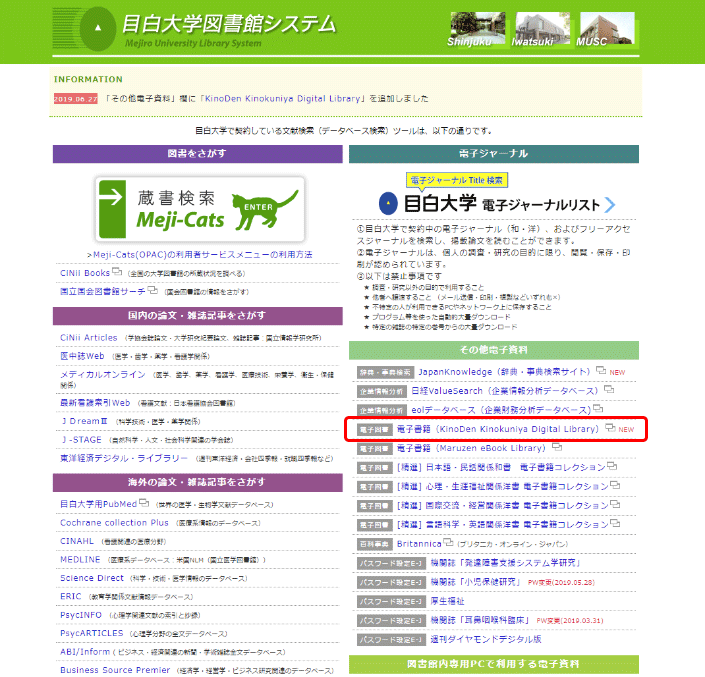Click 百科事典 tag beside Britannica
This screenshot has height=677, width=705.
[375, 544]
